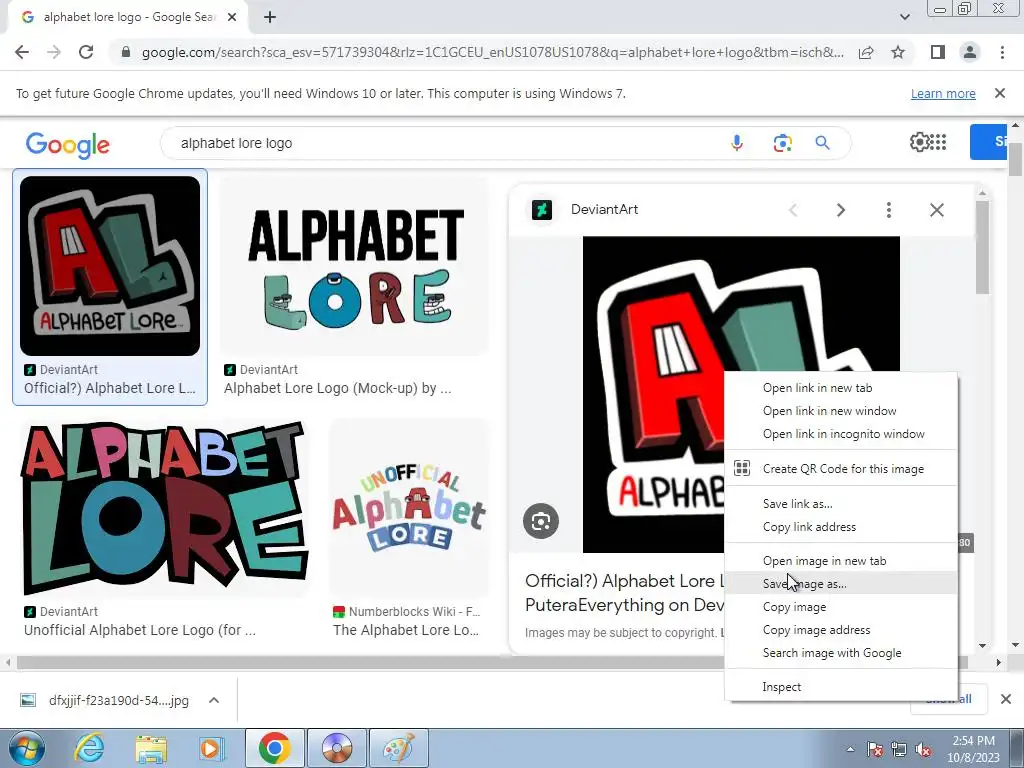This screenshot has width=1024, height=768.
Task: Select Open image in new tab
Action: pyautogui.click(x=841, y=560)
